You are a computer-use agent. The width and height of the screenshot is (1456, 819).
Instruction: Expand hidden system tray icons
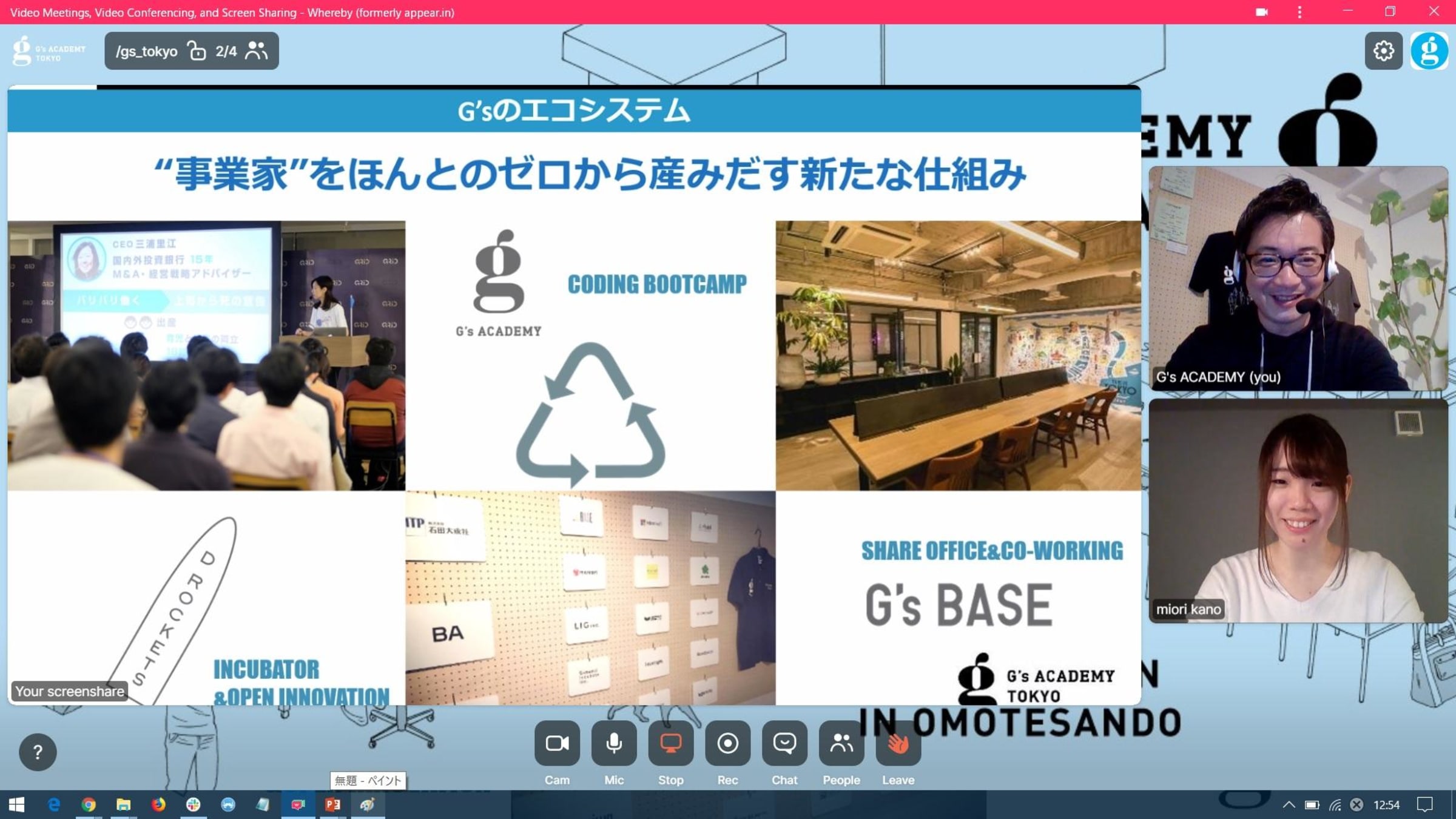[1289, 805]
